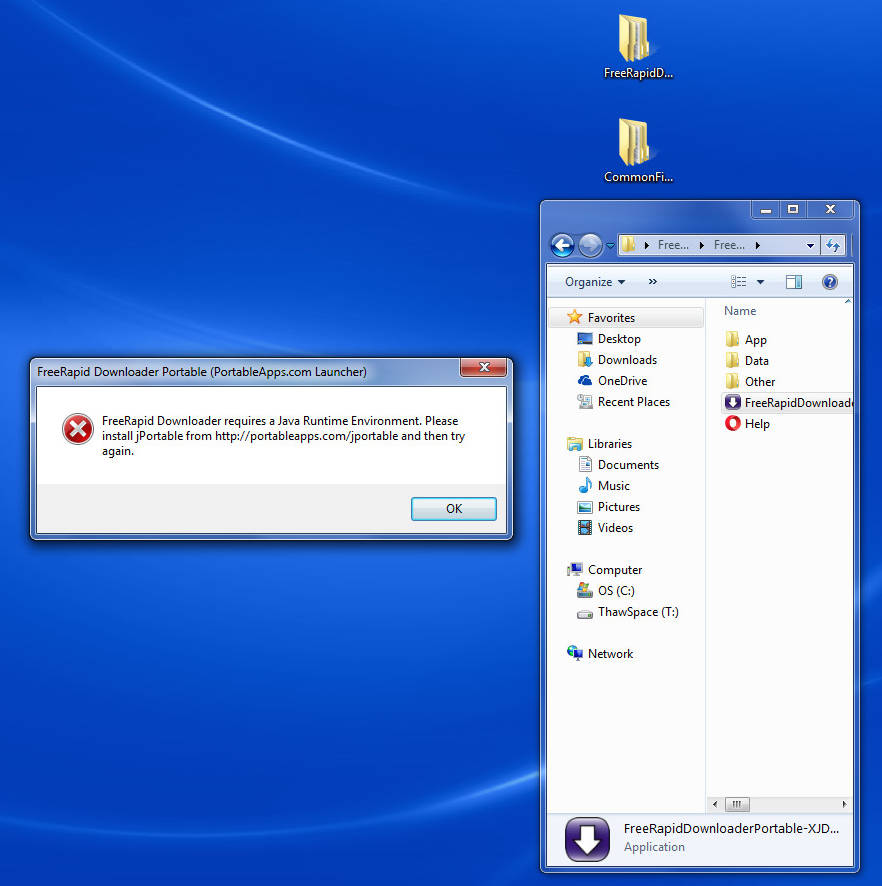Select Network in the navigation pane
This screenshot has height=886, width=882.
coord(610,654)
